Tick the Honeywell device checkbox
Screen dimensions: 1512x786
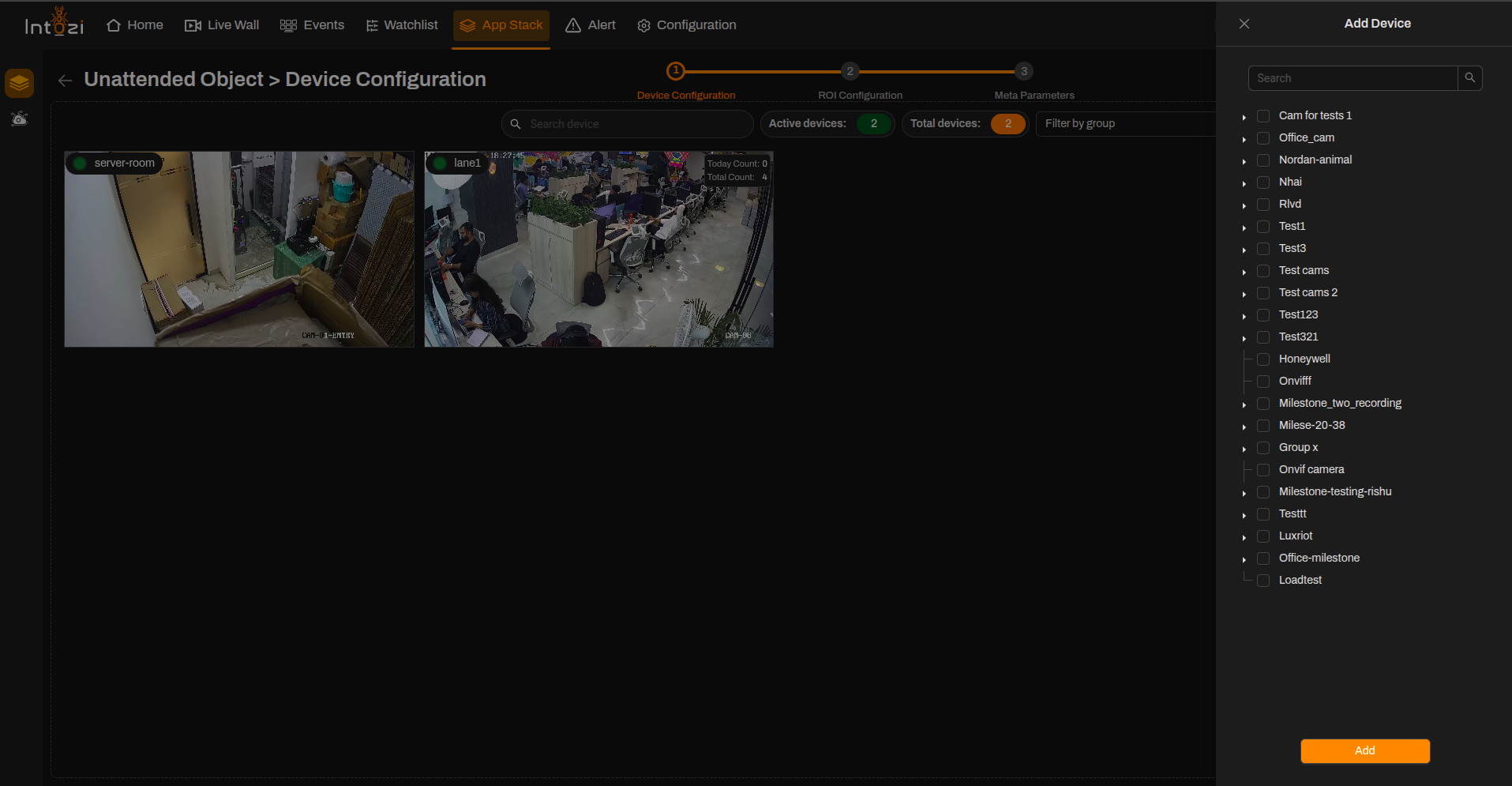(x=1263, y=359)
